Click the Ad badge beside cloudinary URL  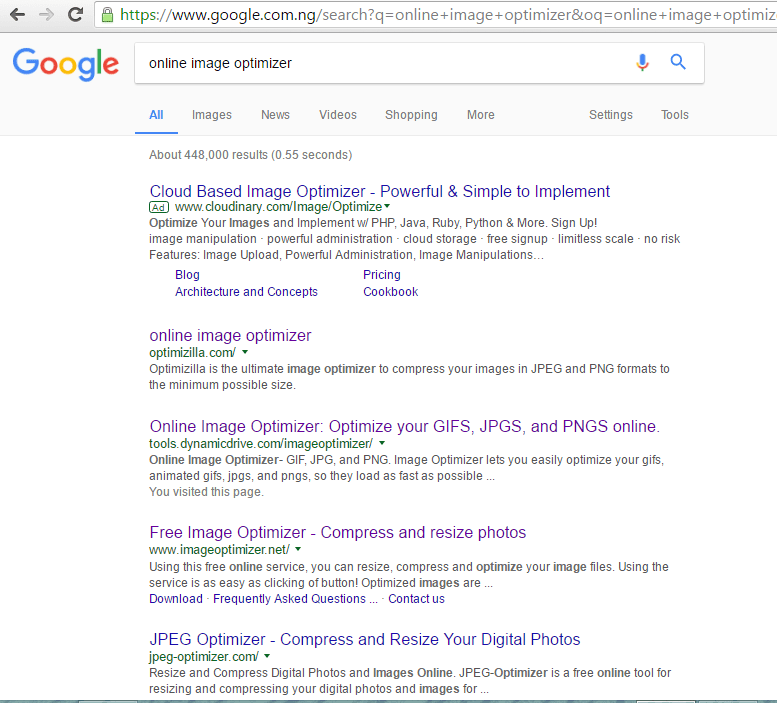(159, 207)
